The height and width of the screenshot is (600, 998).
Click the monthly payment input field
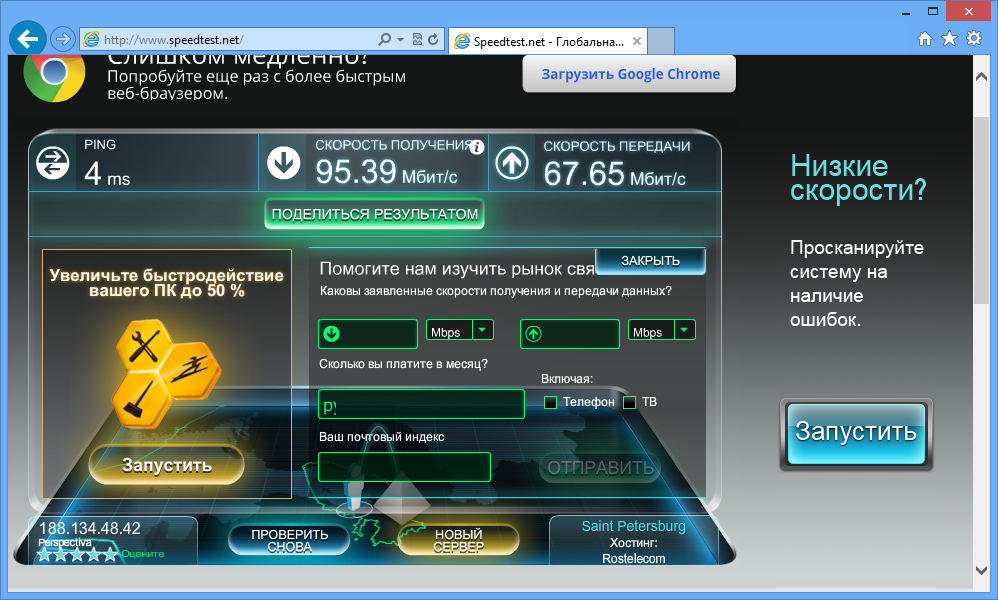point(421,404)
